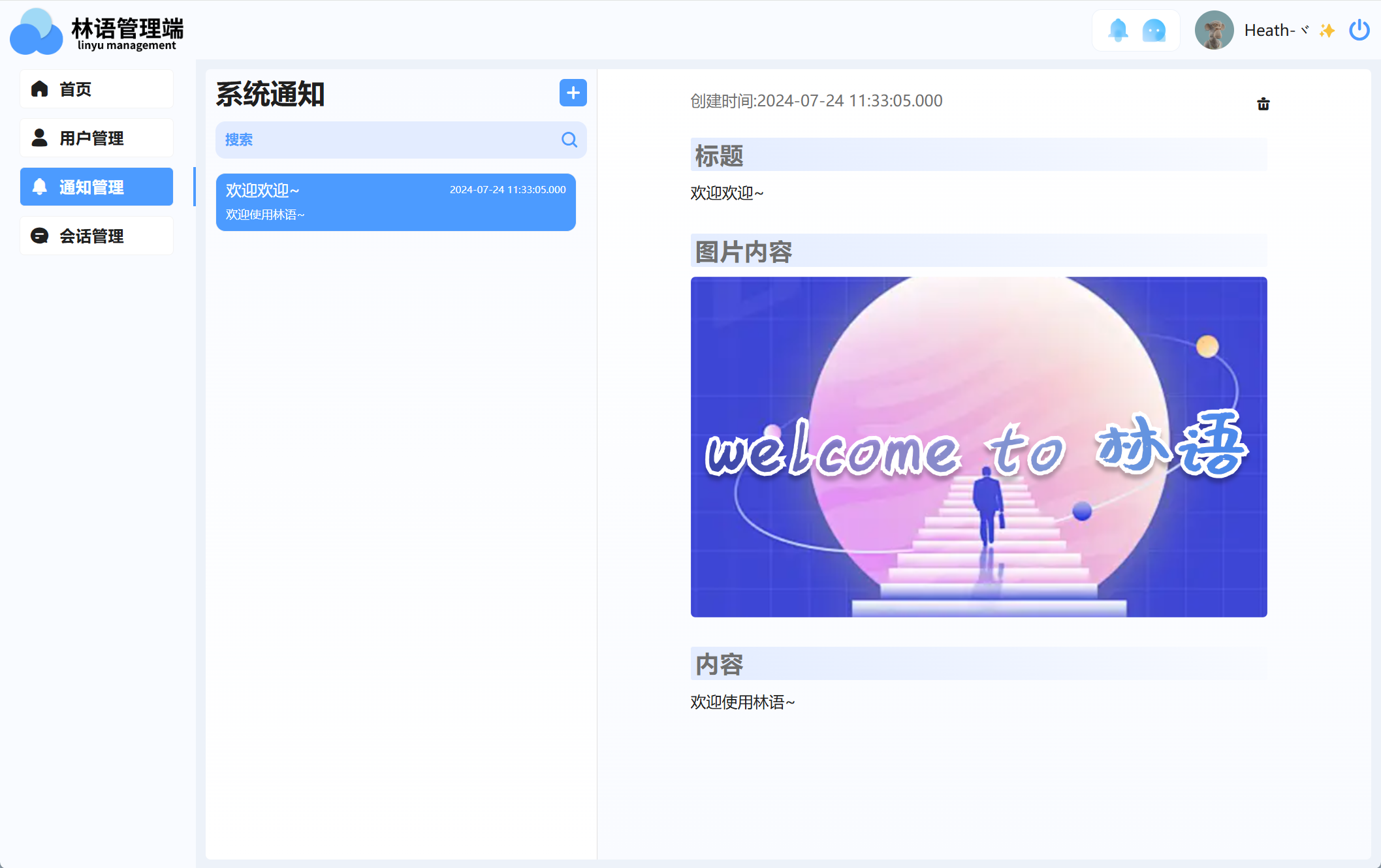Screen dimensions: 1381x868
Task: Click the welcome to 林语 image
Action: click(x=979, y=446)
